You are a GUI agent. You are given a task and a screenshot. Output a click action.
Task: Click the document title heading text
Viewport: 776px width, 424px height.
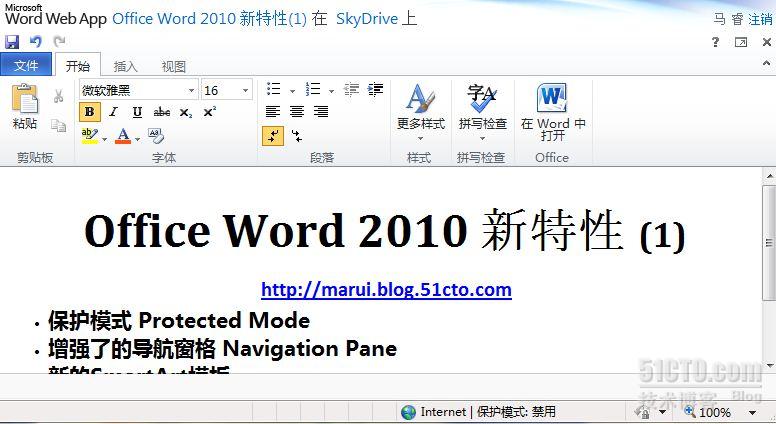[385, 231]
